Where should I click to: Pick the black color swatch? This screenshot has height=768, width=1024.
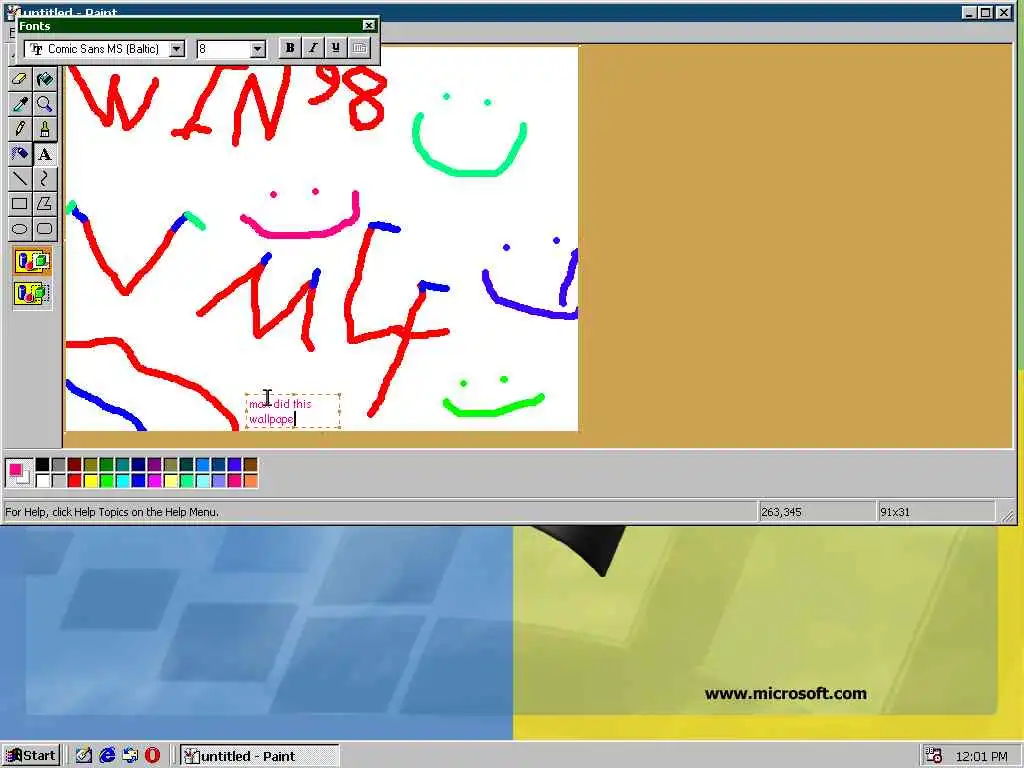click(42, 464)
